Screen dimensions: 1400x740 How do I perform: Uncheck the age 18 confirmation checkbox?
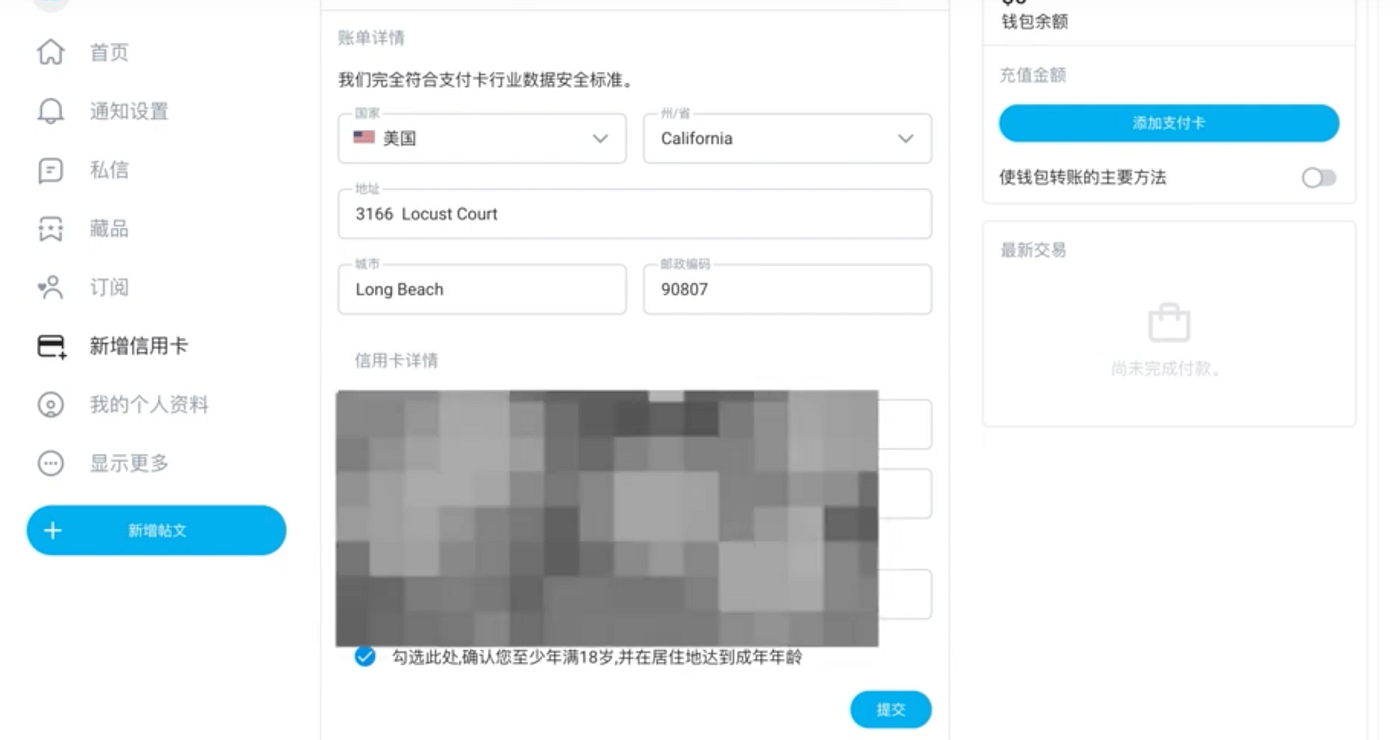[365, 657]
